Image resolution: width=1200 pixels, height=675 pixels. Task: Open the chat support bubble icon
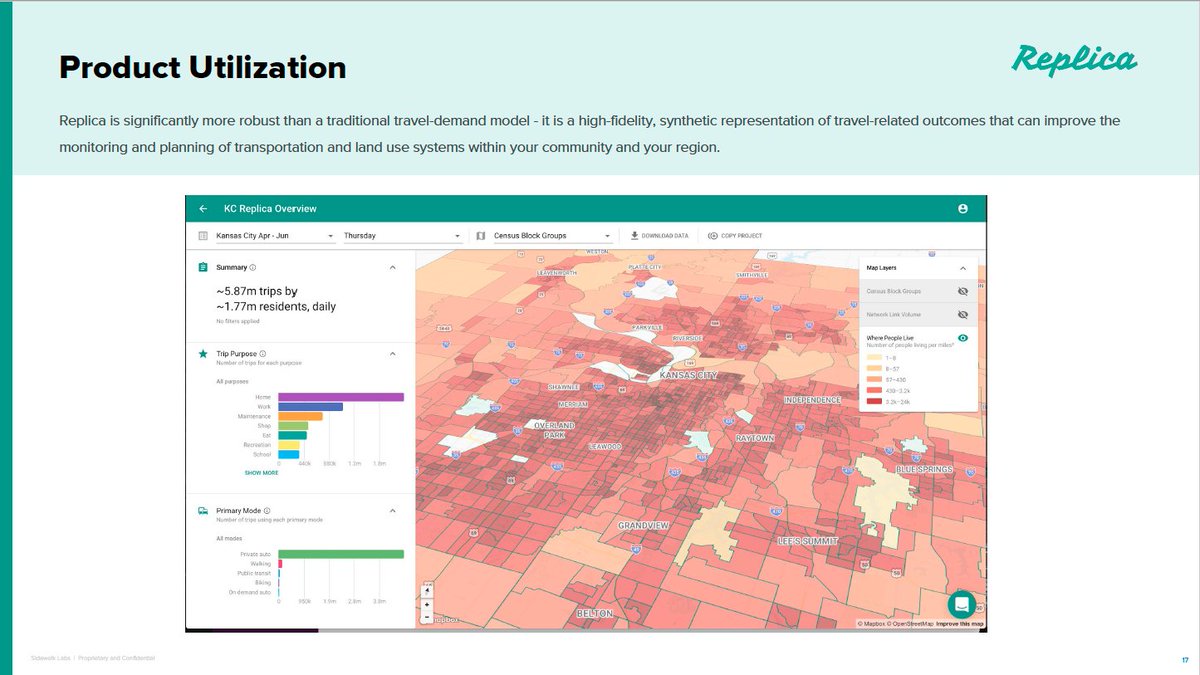pos(962,604)
